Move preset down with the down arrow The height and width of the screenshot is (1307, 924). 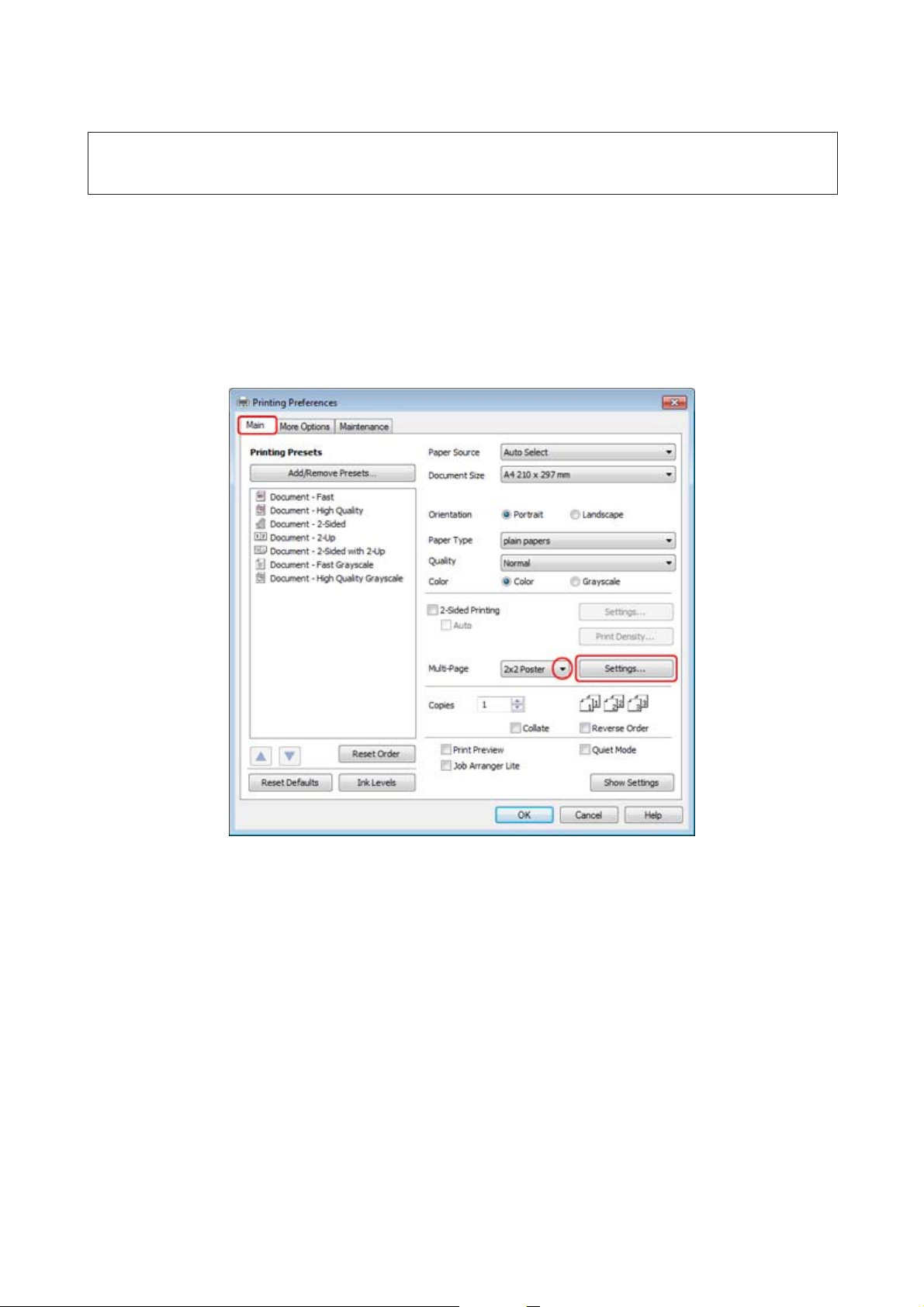pos(289,756)
